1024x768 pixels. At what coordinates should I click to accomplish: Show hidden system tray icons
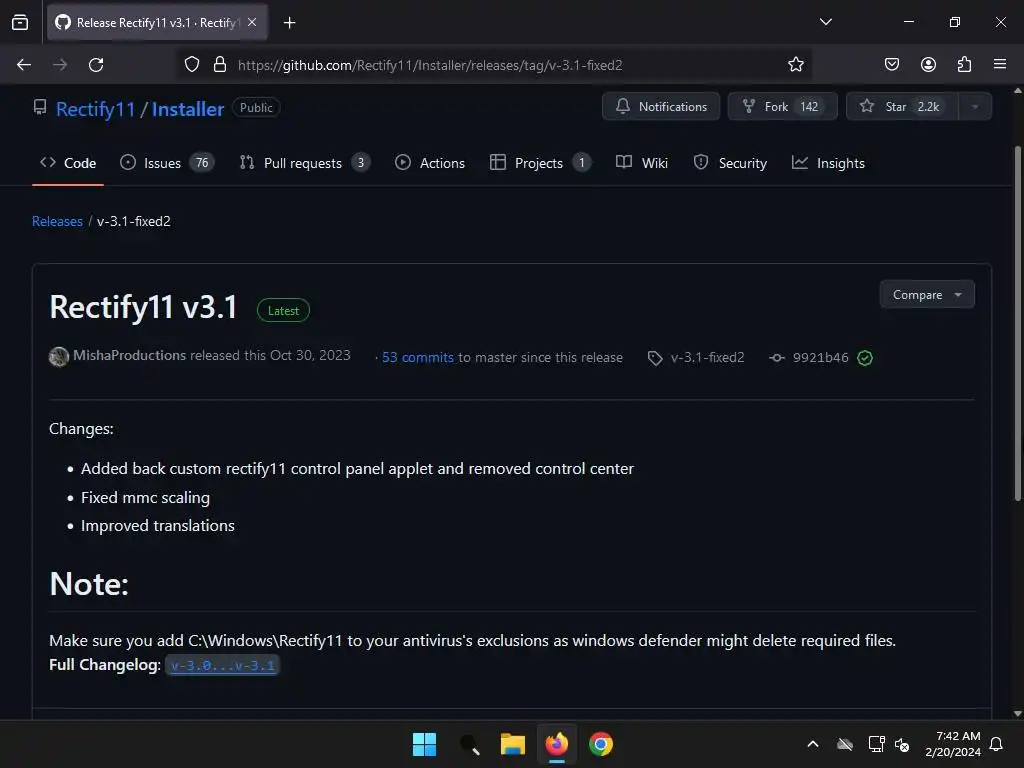coord(813,744)
